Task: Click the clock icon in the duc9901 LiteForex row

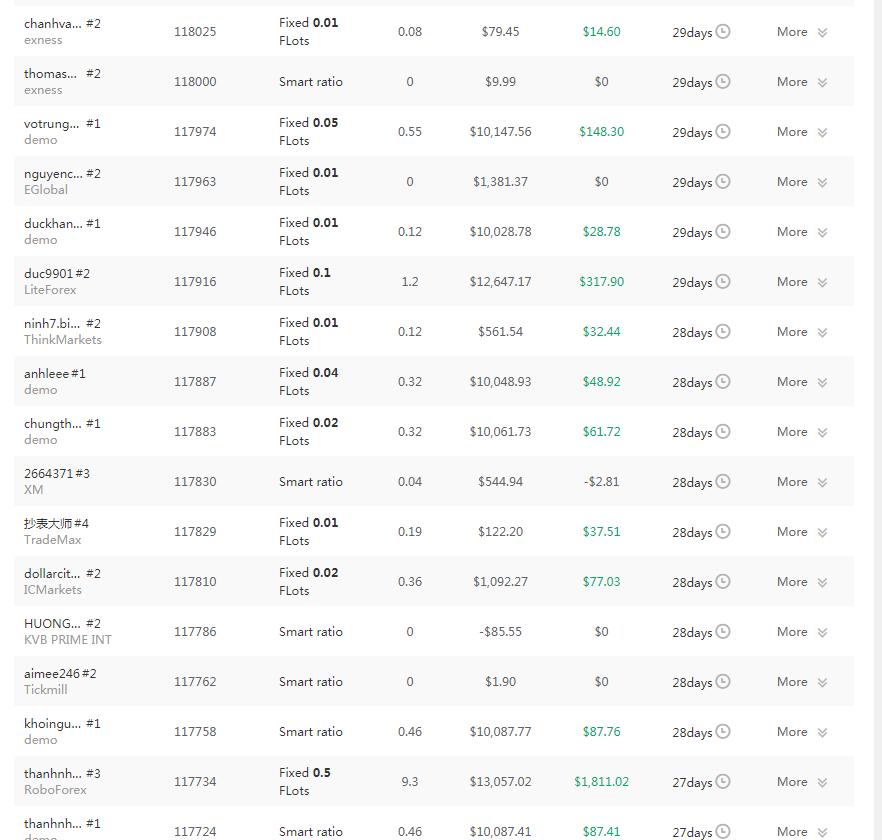Action: click(722, 281)
